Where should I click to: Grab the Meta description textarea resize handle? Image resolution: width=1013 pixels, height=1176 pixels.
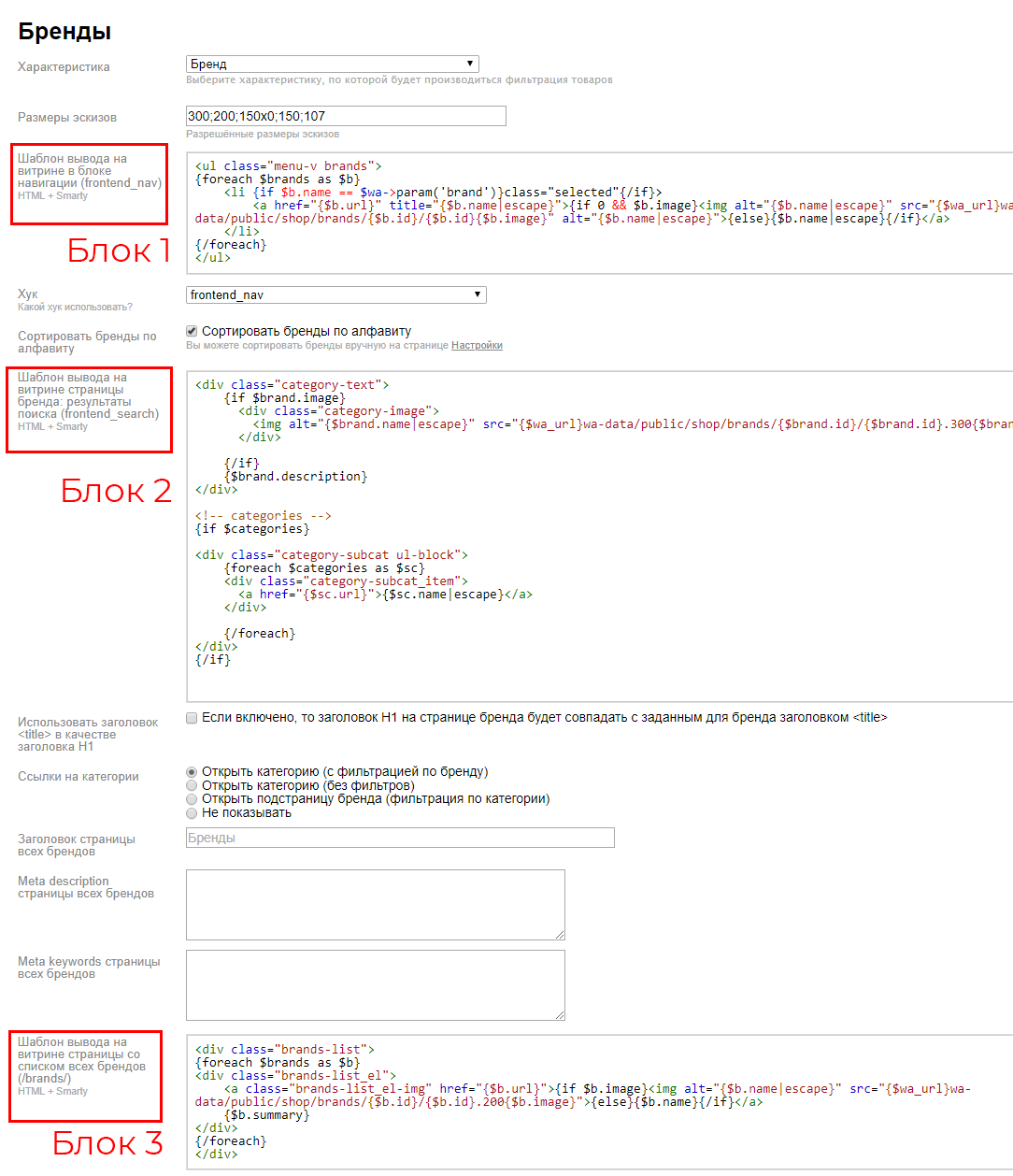560,935
